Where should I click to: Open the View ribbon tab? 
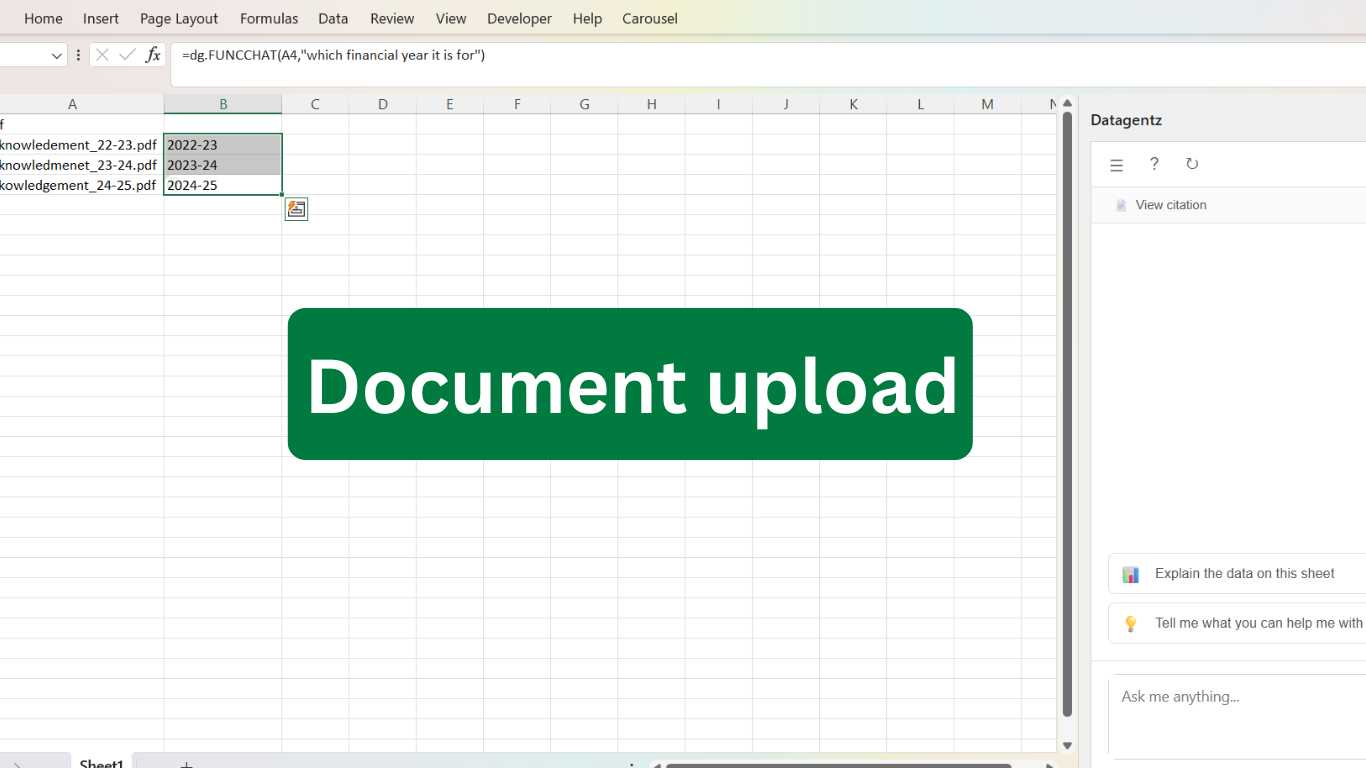(x=451, y=18)
